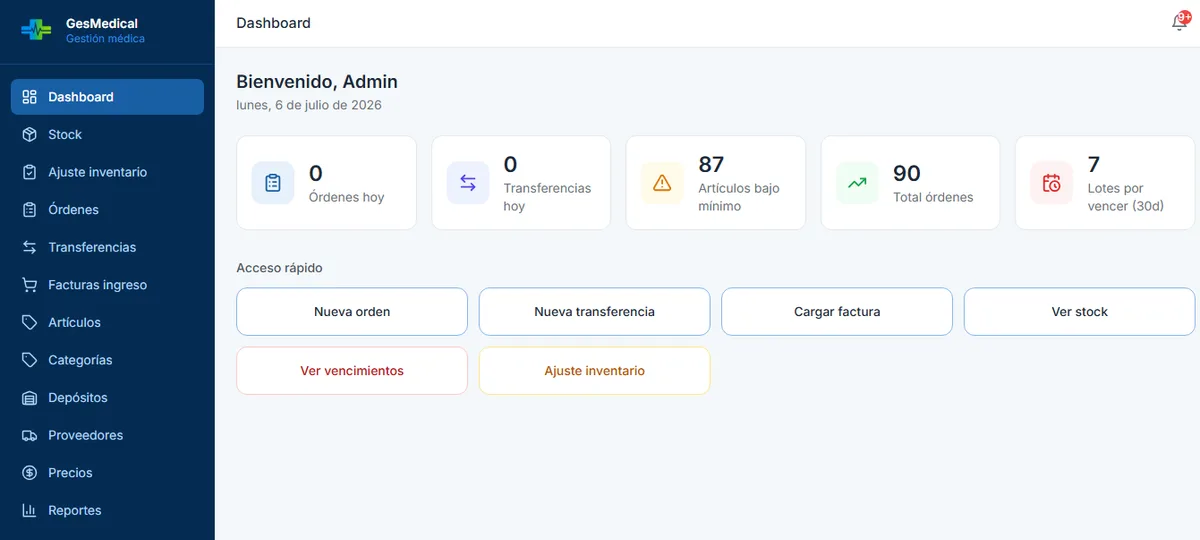Click the Cargar factura button

837,312
